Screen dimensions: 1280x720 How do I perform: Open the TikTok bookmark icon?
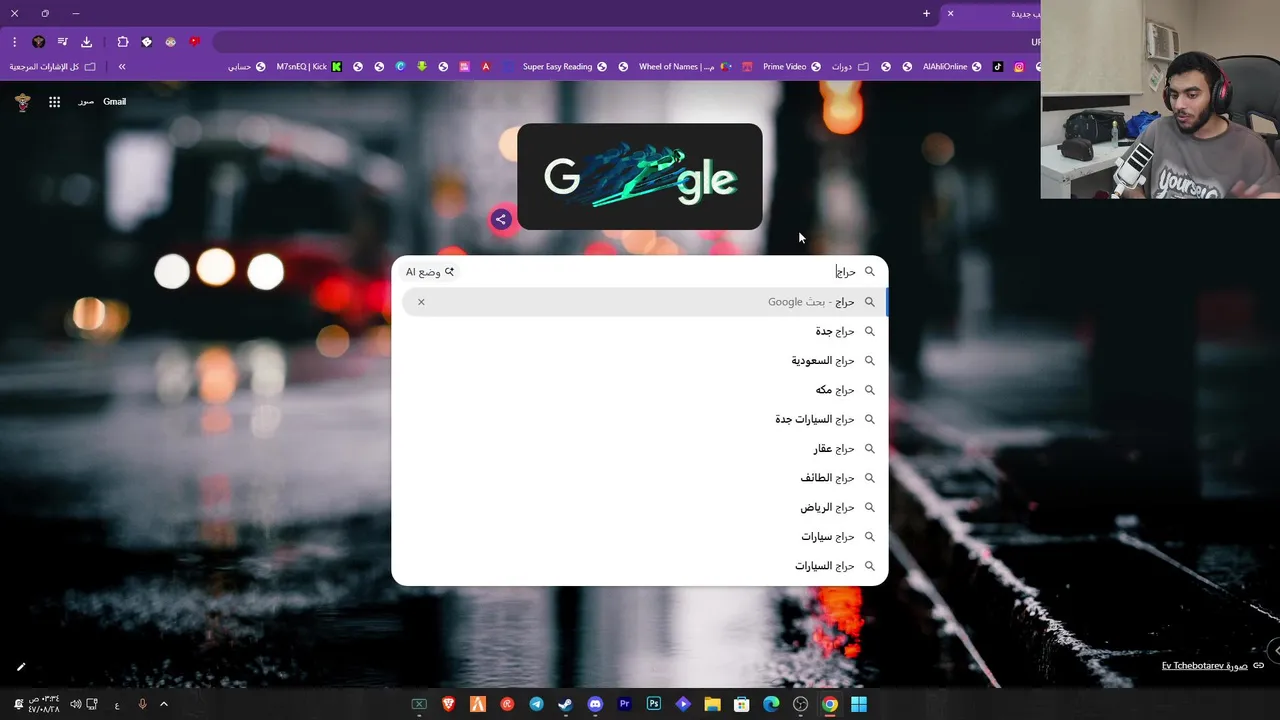click(998, 67)
